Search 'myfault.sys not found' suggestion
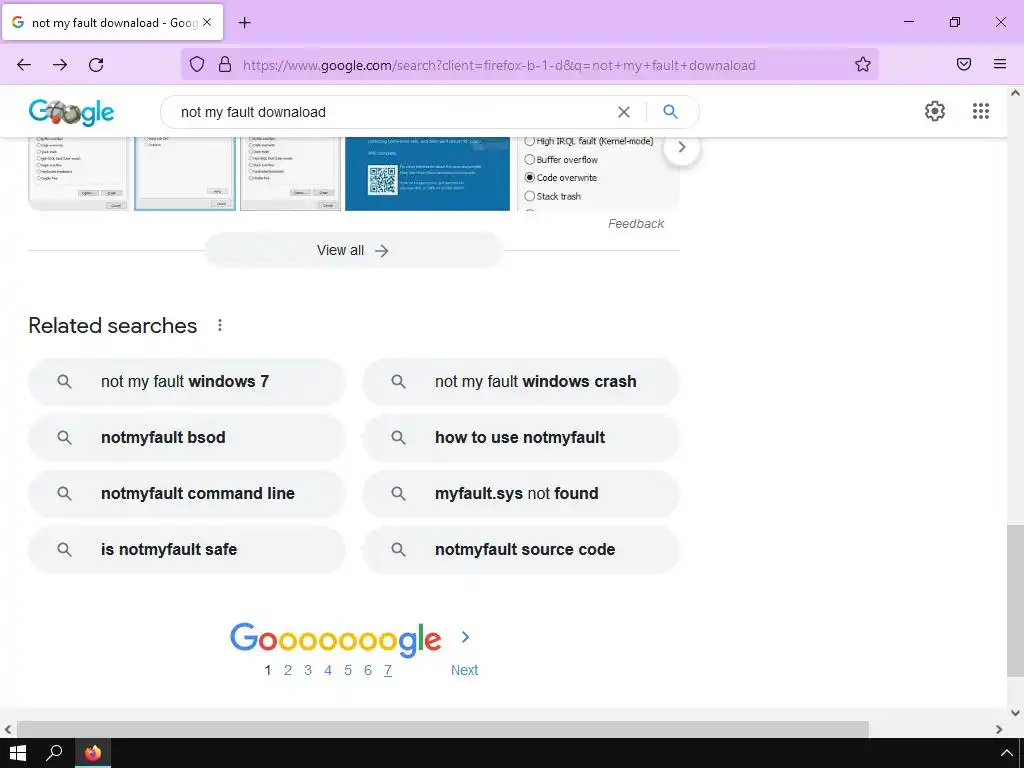The width and height of the screenshot is (1024, 768). [x=520, y=493]
